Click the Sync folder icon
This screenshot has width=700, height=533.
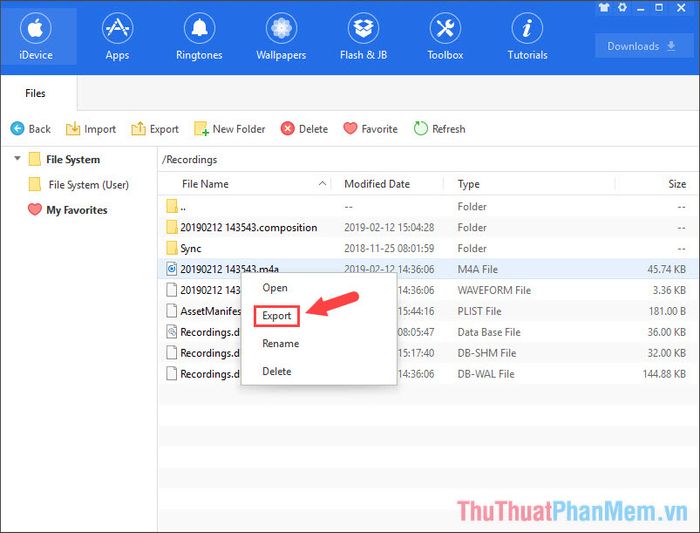(171, 248)
